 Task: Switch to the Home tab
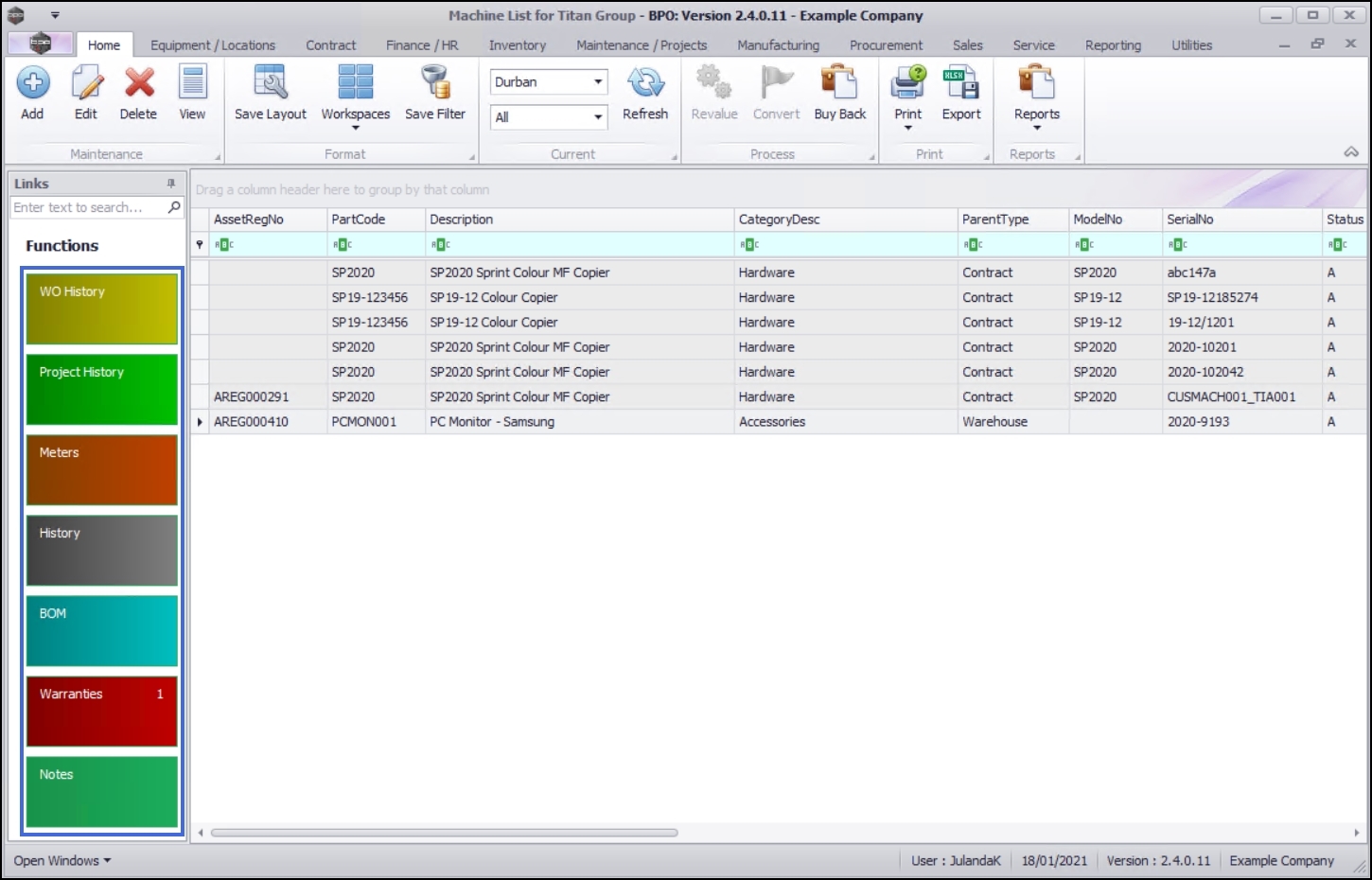tap(104, 44)
